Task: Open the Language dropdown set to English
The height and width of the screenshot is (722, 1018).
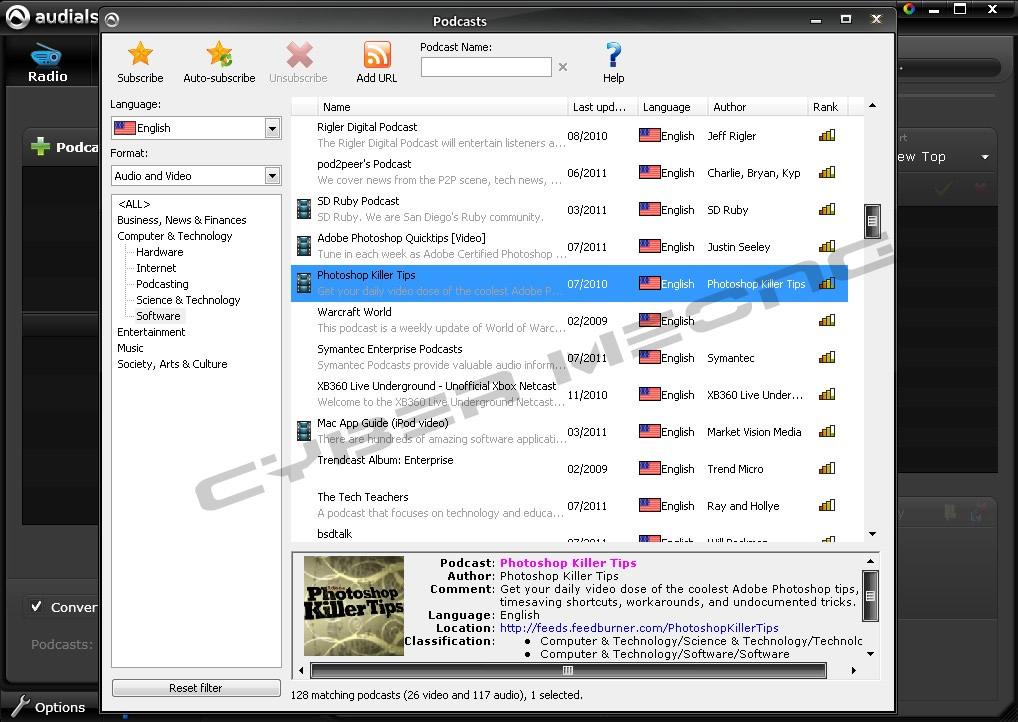Action: tap(272, 129)
